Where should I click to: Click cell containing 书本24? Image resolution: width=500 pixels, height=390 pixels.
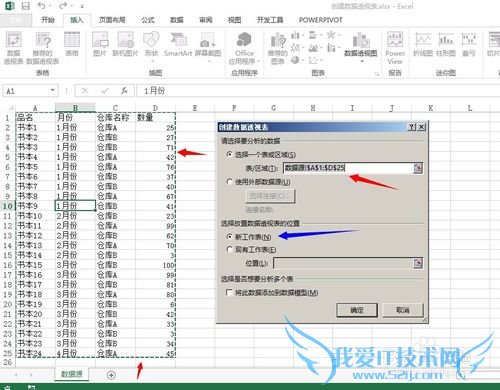pyautogui.click(x=35, y=353)
